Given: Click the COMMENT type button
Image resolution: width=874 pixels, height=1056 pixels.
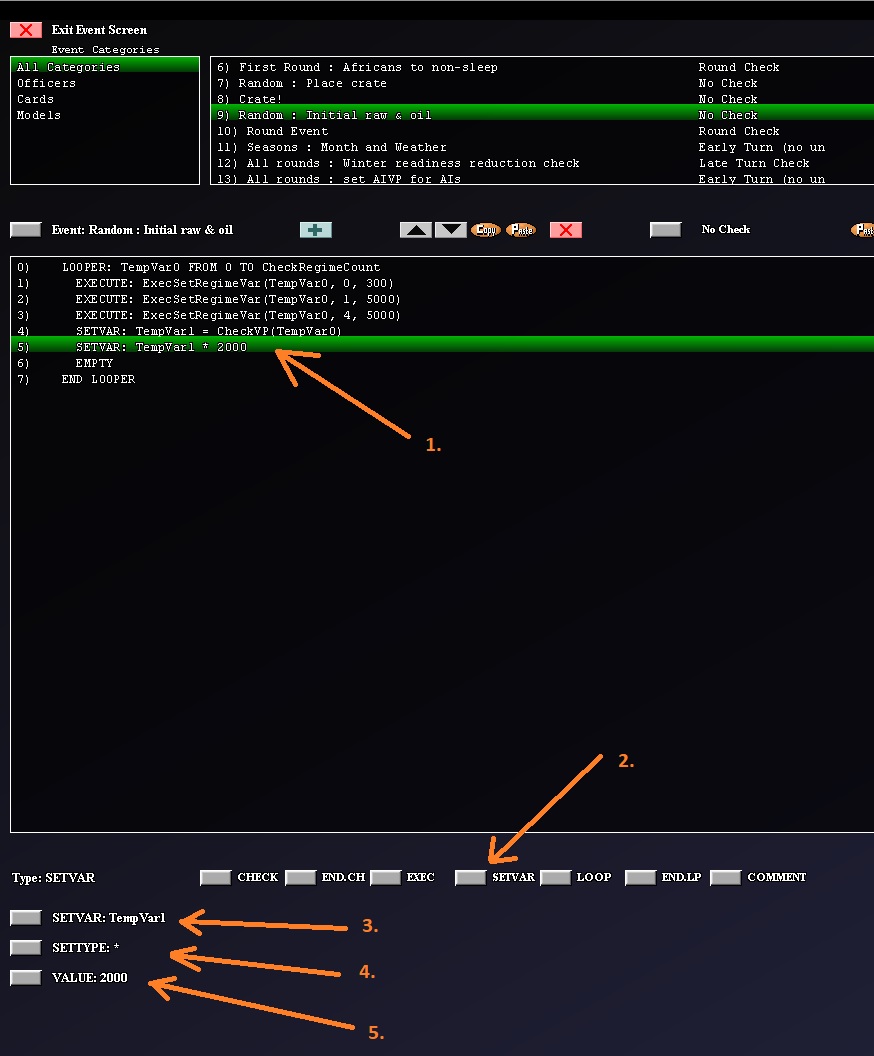Looking at the screenshot, I should click(726, 878).
